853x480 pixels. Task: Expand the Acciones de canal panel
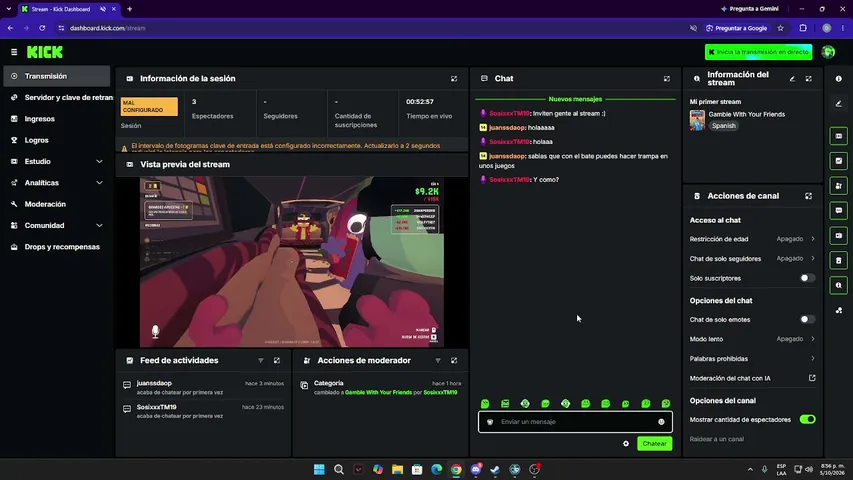tap(808, 196)
